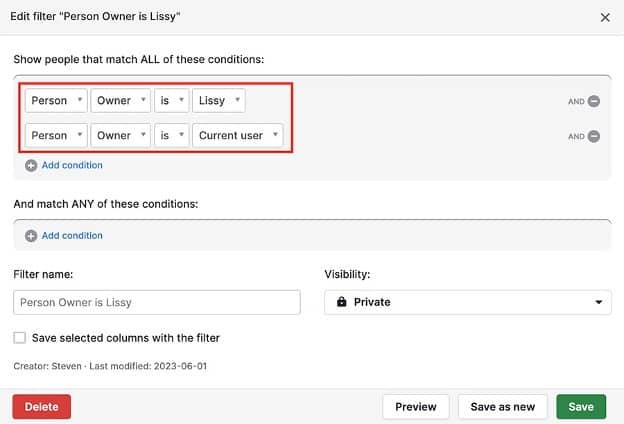624x424 pixels.
Task: Open Owner field dropdown in second condition
Action: pyautogui.click(x=120, y=136)
